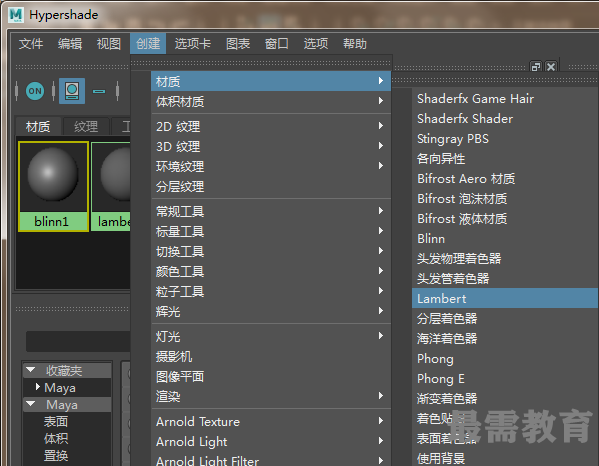Create a Lambert material
599x466 pixels.
tap(505, 298)
